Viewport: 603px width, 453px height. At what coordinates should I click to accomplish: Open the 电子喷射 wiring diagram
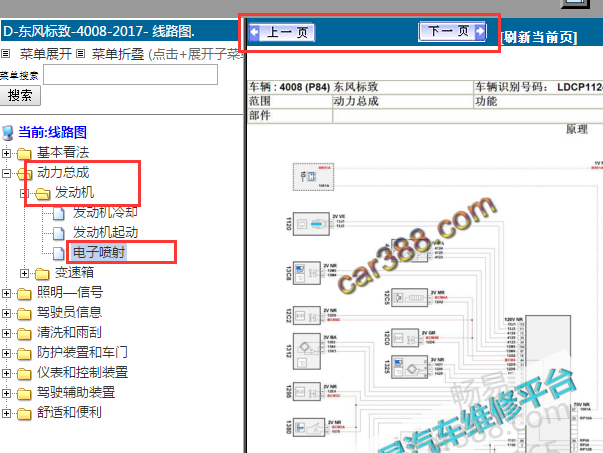pyautogui.click(x=99, y=252)
